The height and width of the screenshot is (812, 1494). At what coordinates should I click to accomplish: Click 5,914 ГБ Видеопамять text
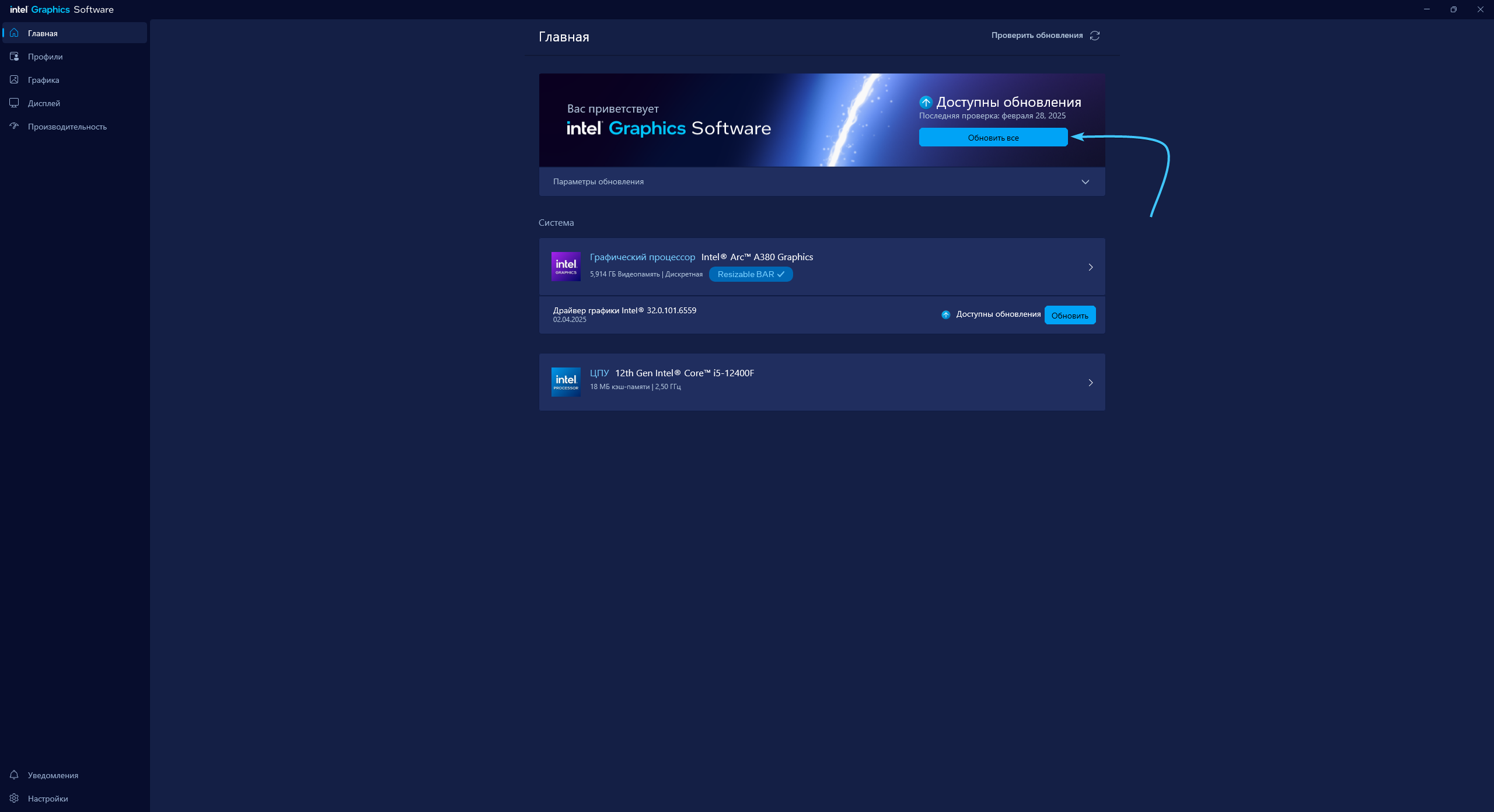click(624, 274)
